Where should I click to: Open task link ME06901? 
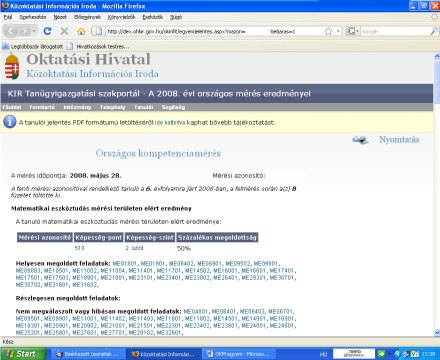[210, 264]
